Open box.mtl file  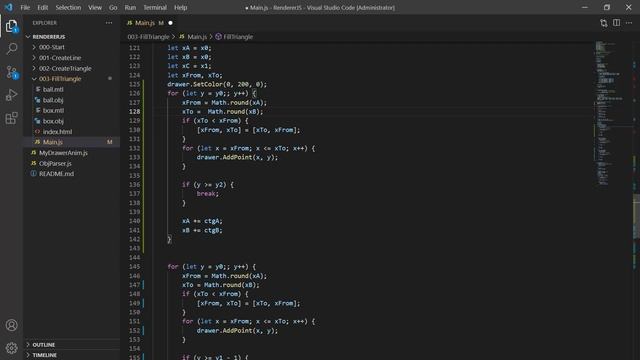pos(53,111)
